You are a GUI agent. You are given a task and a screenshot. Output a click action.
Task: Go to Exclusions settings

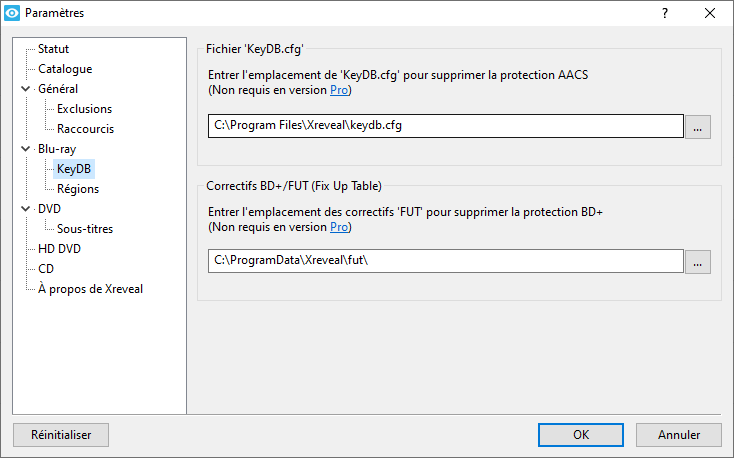(x=84, y=109)
